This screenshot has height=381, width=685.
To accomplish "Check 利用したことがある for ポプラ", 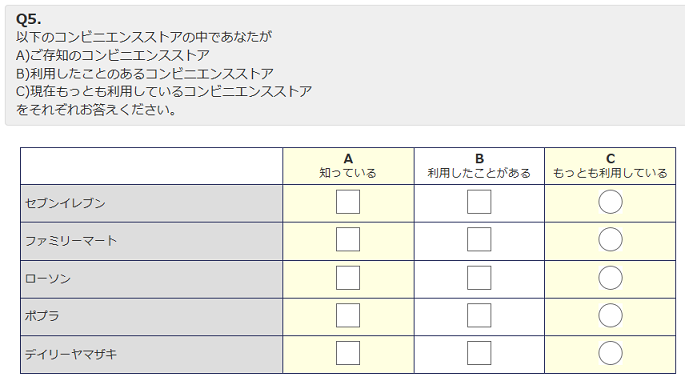I will coord(479,315).
